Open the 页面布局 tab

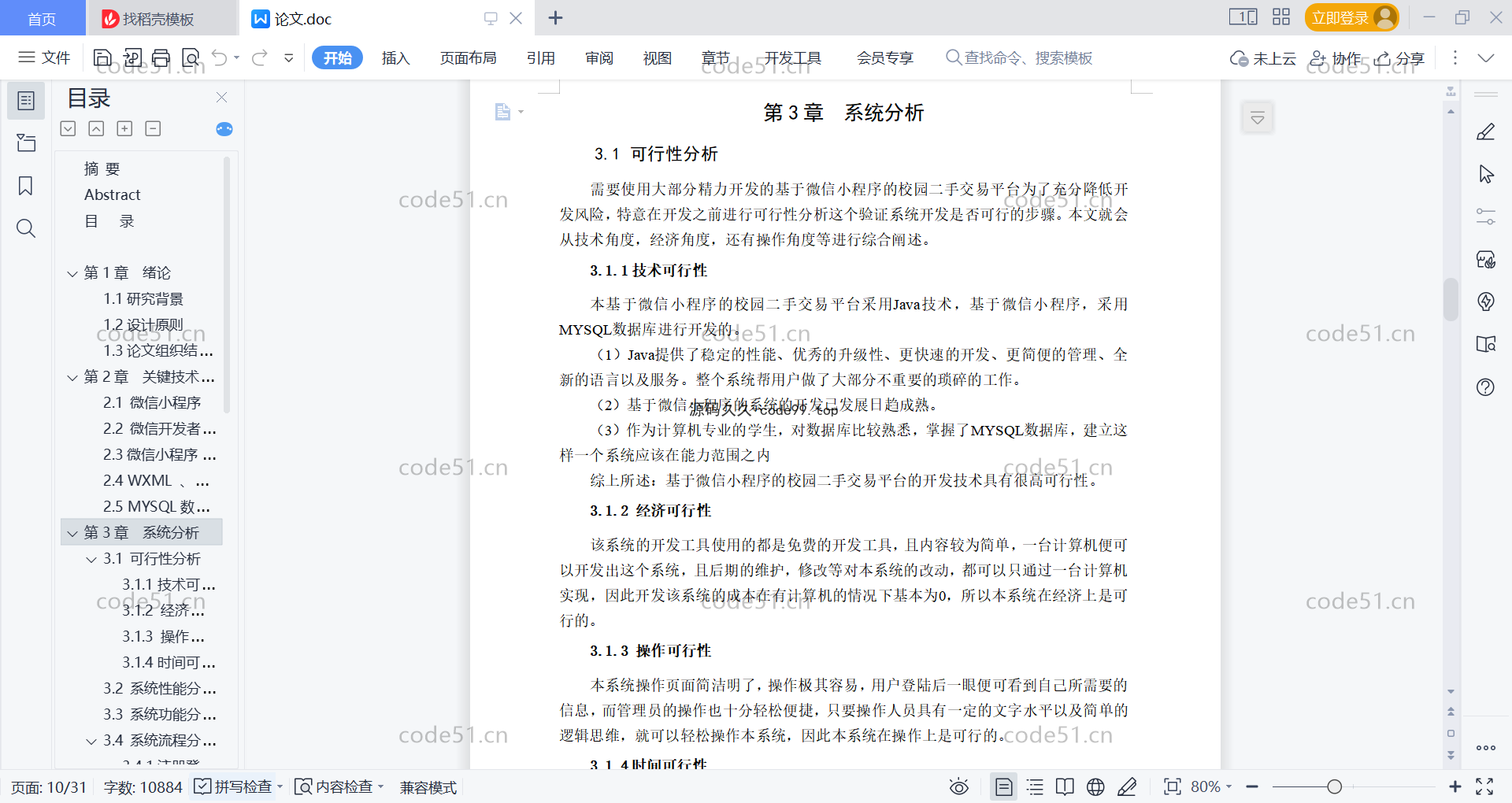point(468,57)
